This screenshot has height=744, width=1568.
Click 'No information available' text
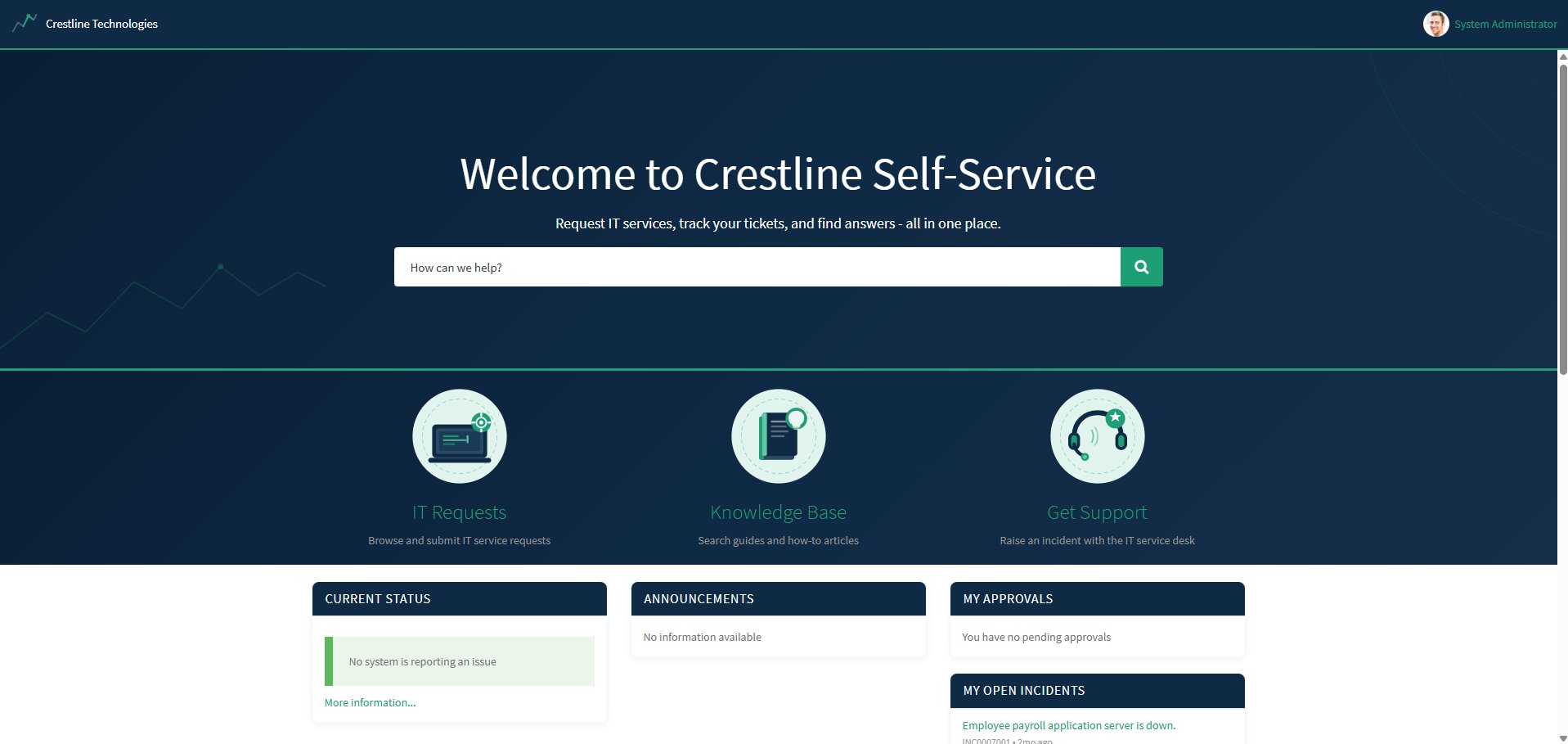pyautogui.click(x=703, y=637)
